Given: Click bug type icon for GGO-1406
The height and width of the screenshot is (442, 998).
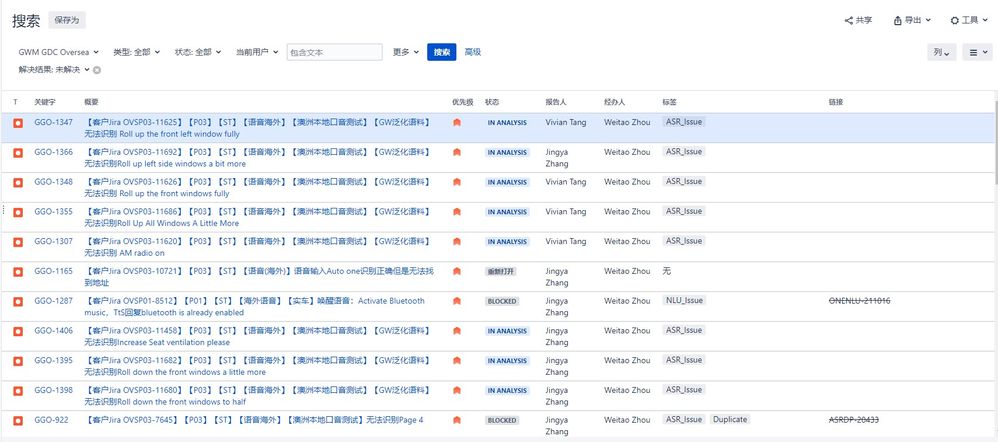Looking at the screenshot, I should 18,331.
